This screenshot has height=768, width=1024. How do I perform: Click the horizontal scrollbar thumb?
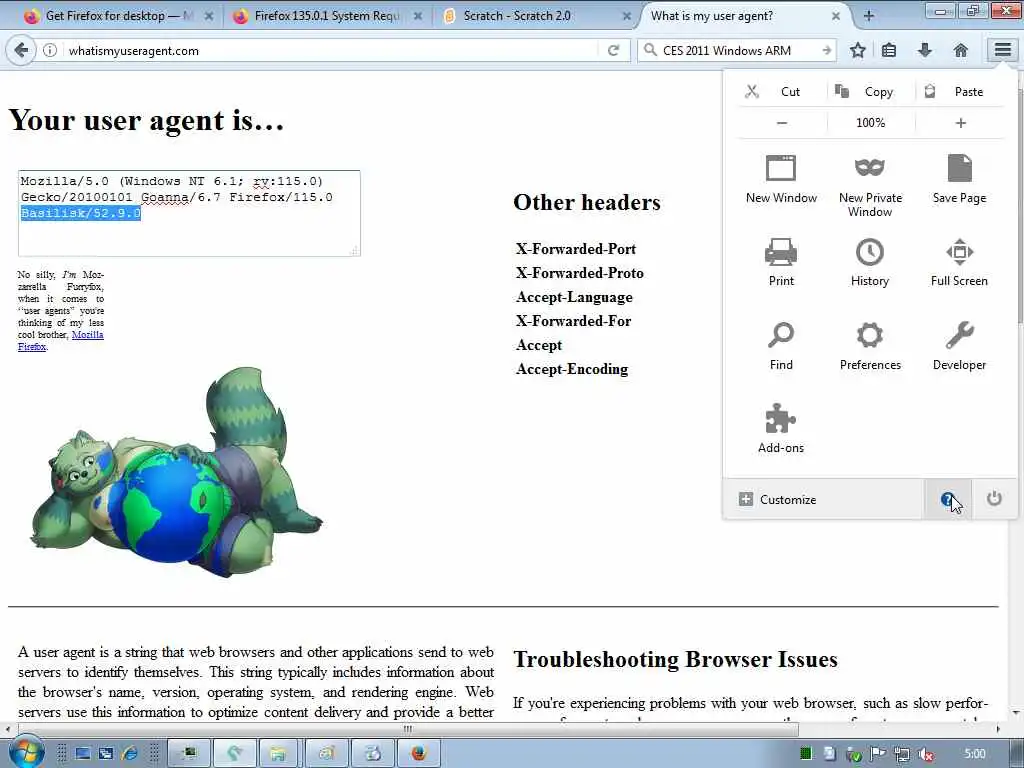click(408, 728)
